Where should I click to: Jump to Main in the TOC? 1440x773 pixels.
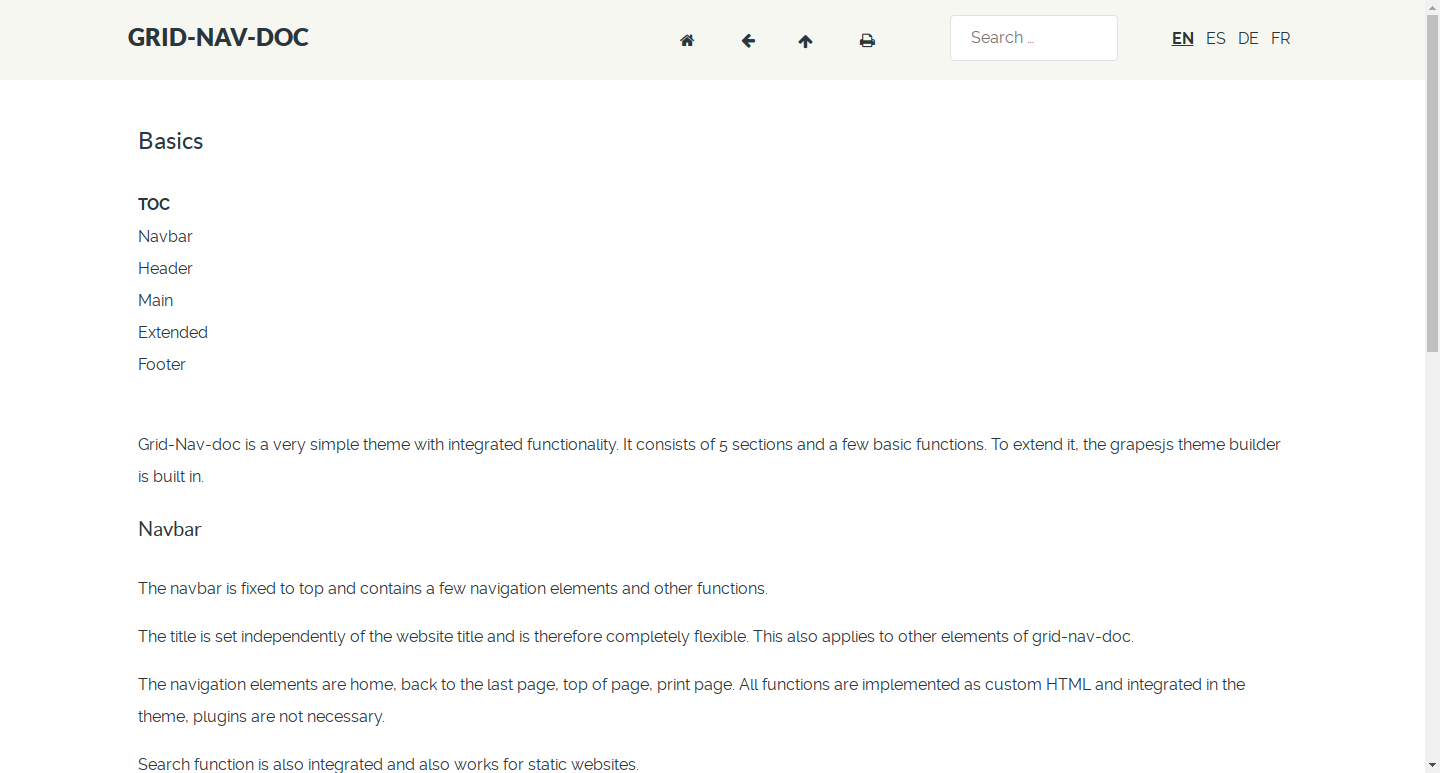(155, 300)
